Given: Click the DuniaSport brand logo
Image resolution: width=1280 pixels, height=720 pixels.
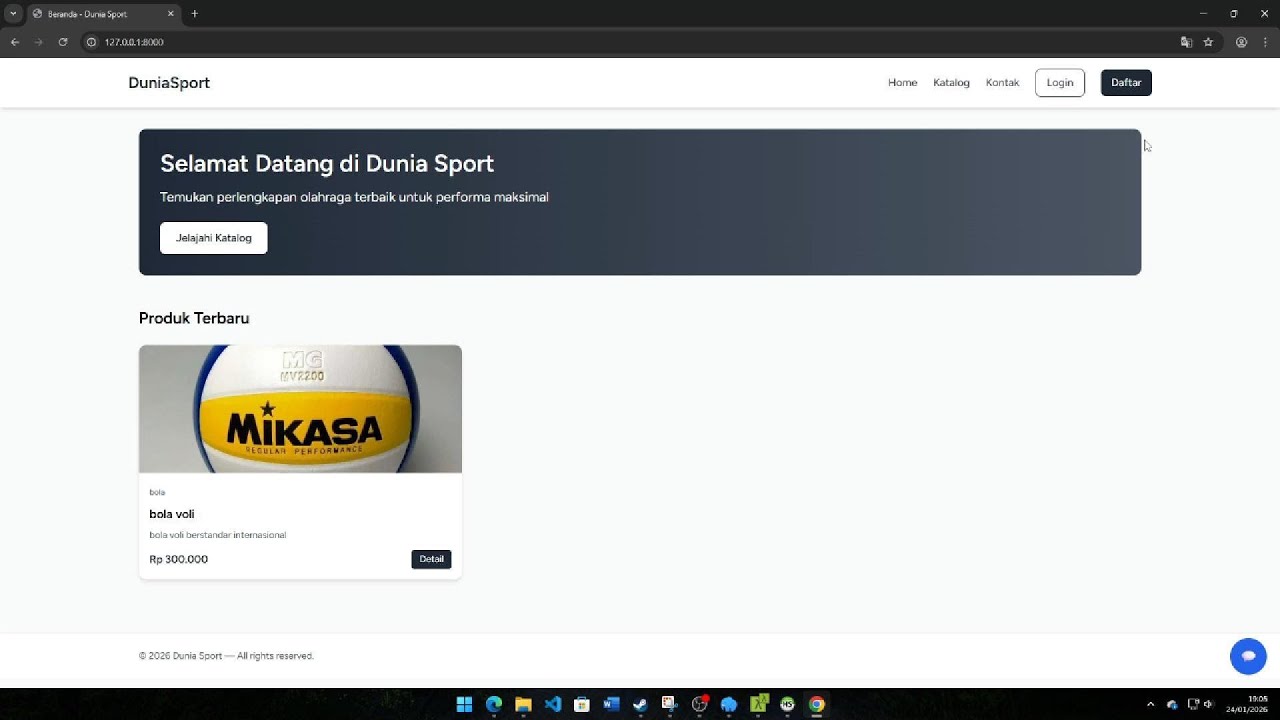Looking at the screenshot, I should [x=169, y=83].
